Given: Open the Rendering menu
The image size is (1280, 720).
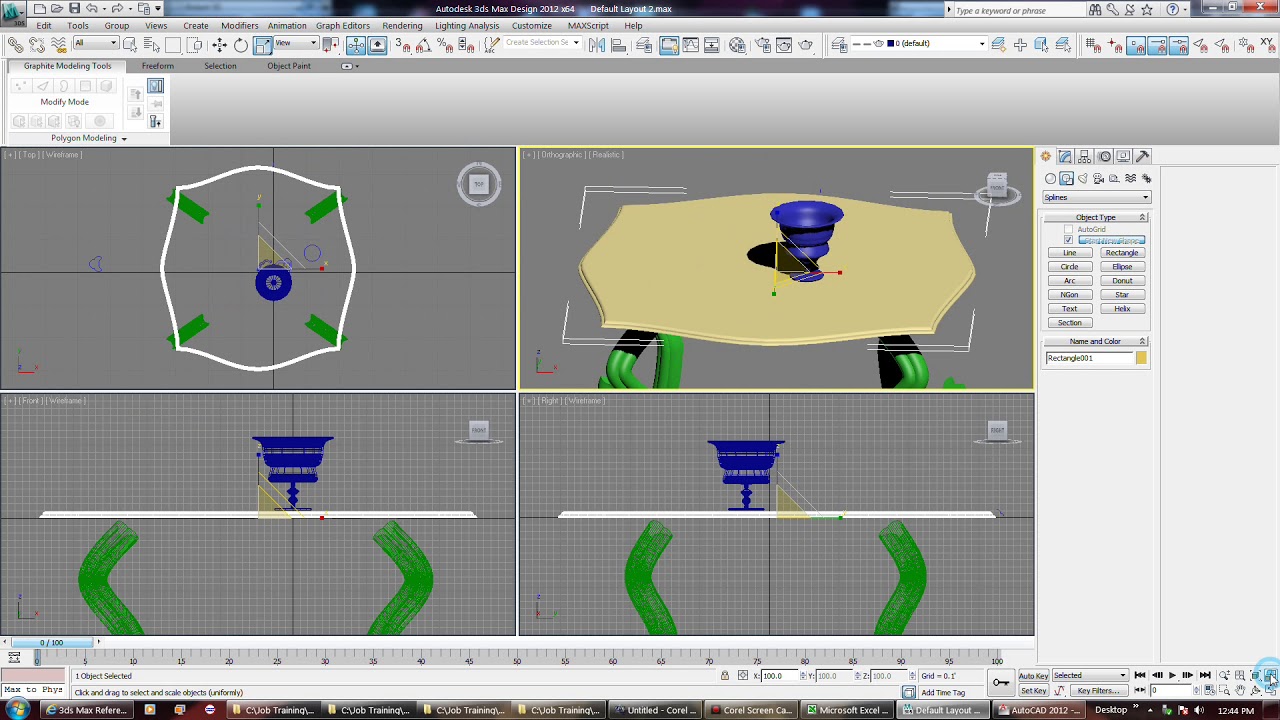Looking at the screenshot, I should click(x=402, y=25).
